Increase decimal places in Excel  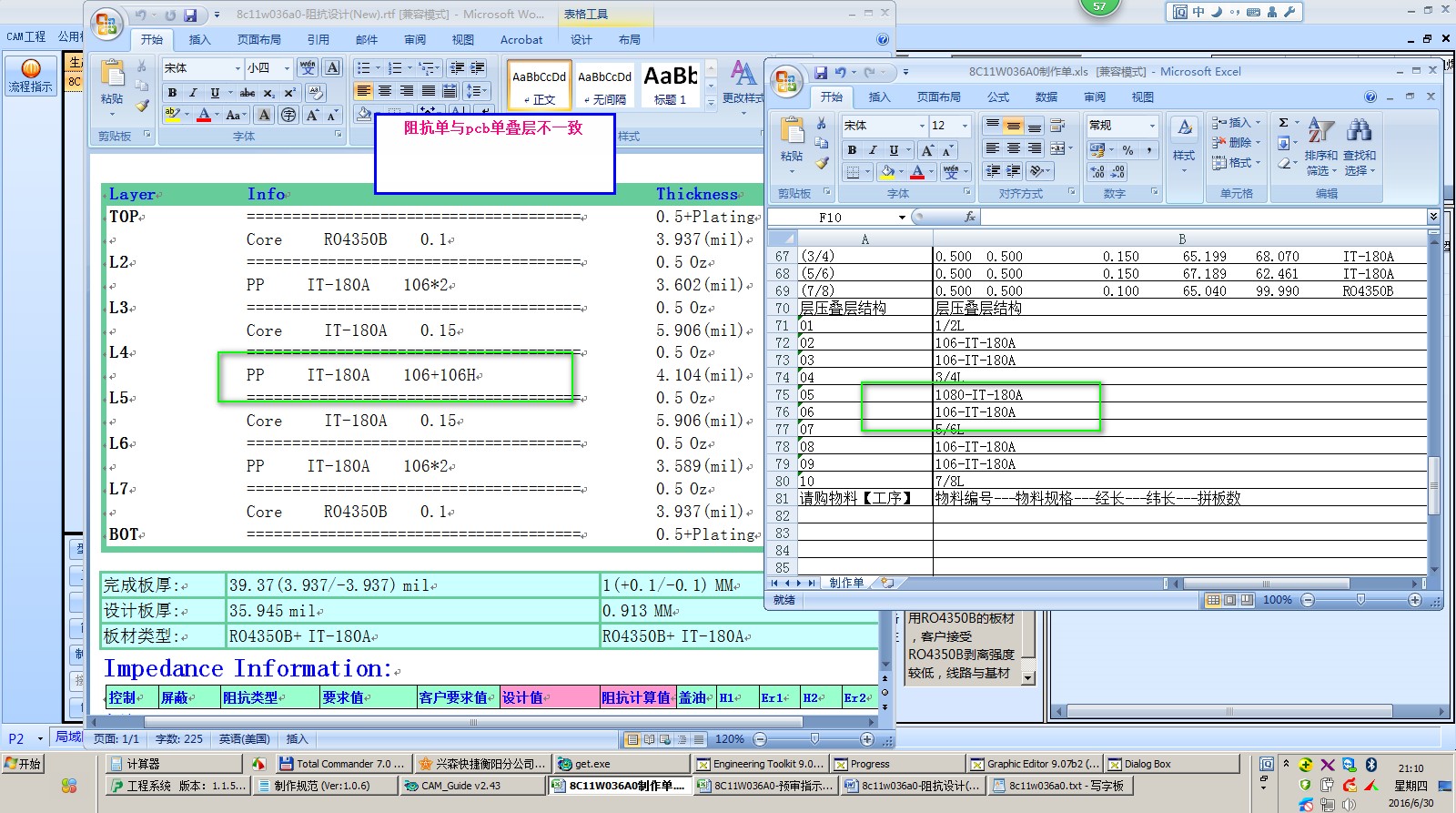point(1097,171)
